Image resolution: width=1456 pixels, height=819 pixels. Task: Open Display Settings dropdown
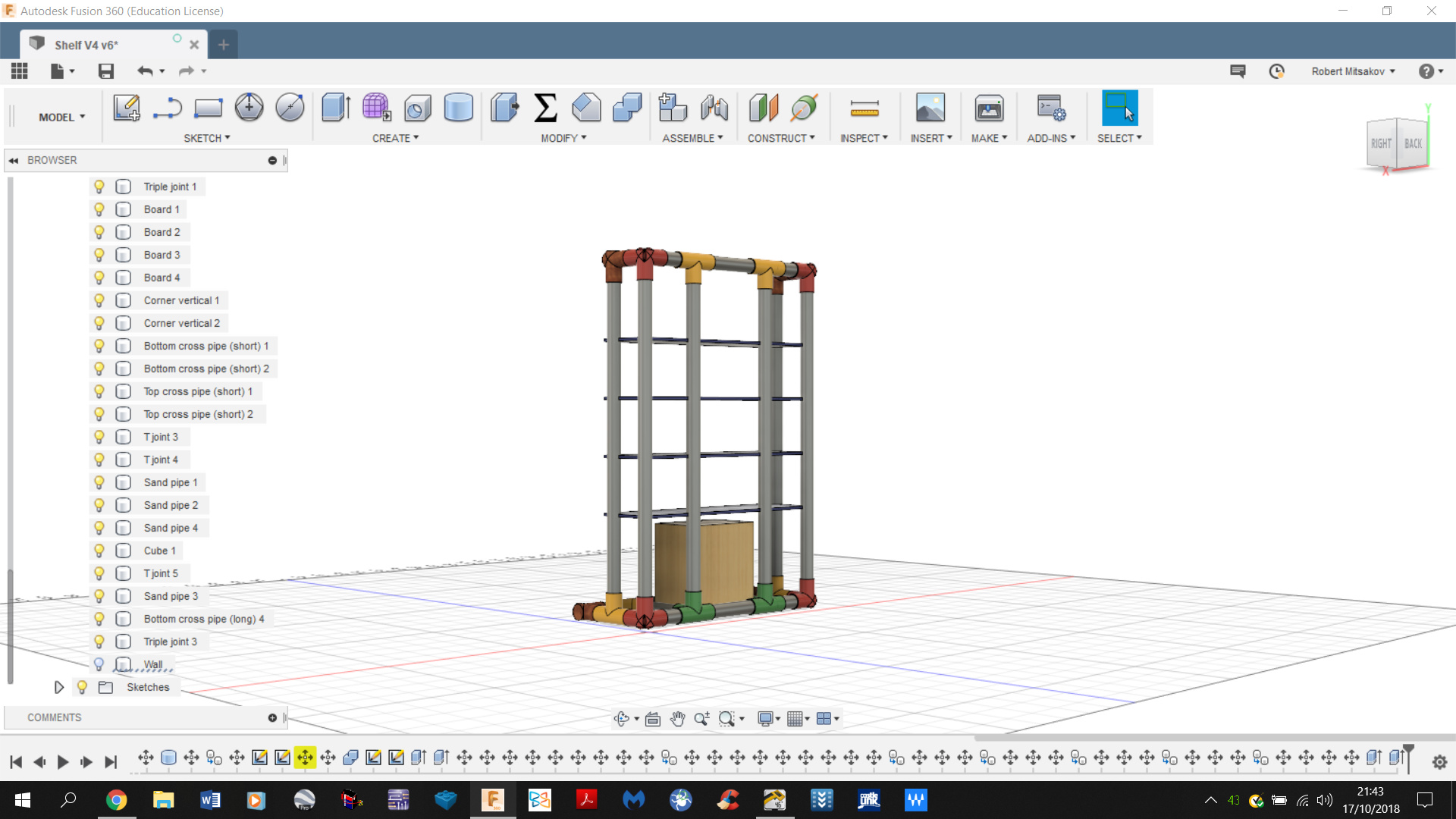pyautogui.click(x=769, y=719)
